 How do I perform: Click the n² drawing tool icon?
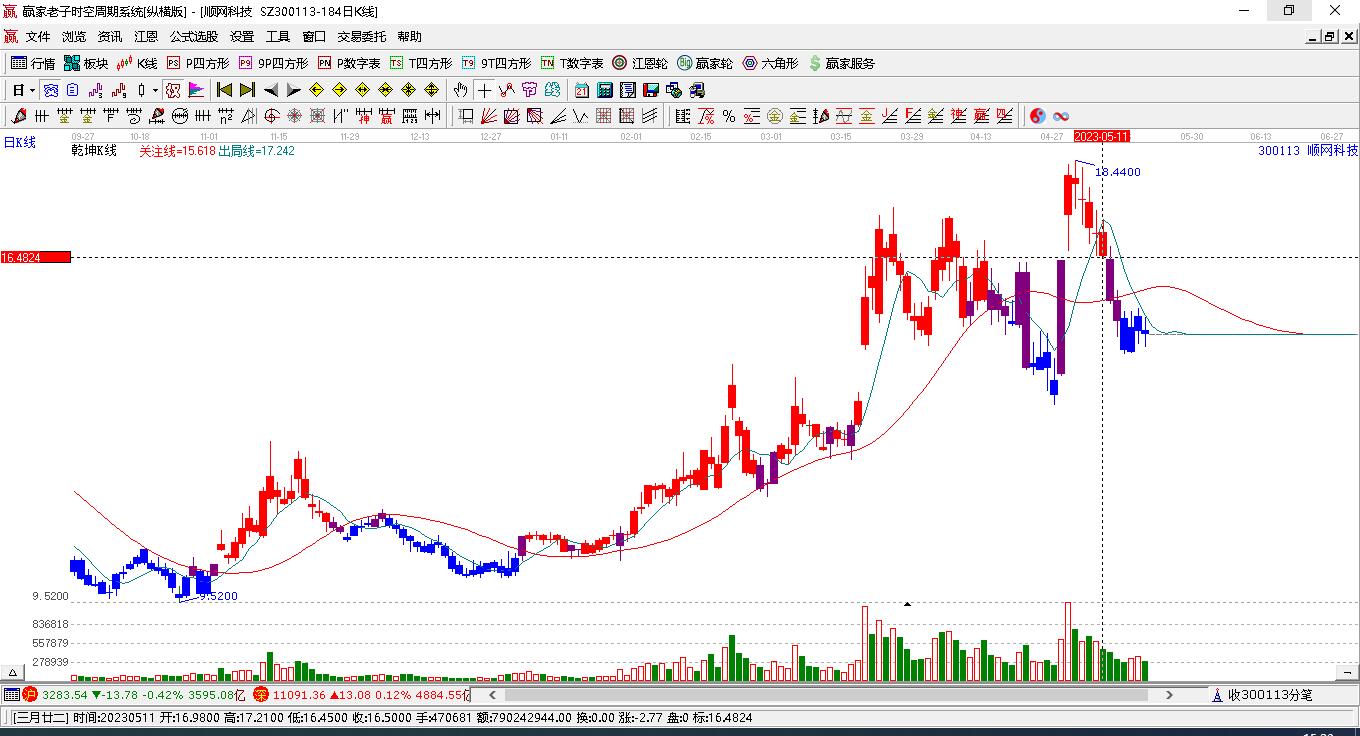226,116
